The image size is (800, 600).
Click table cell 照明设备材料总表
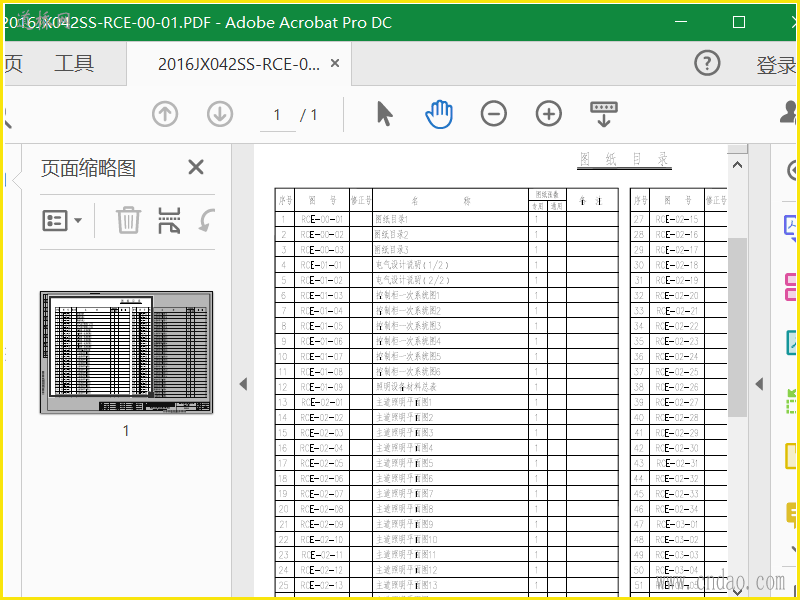click(x=451, y=387)
